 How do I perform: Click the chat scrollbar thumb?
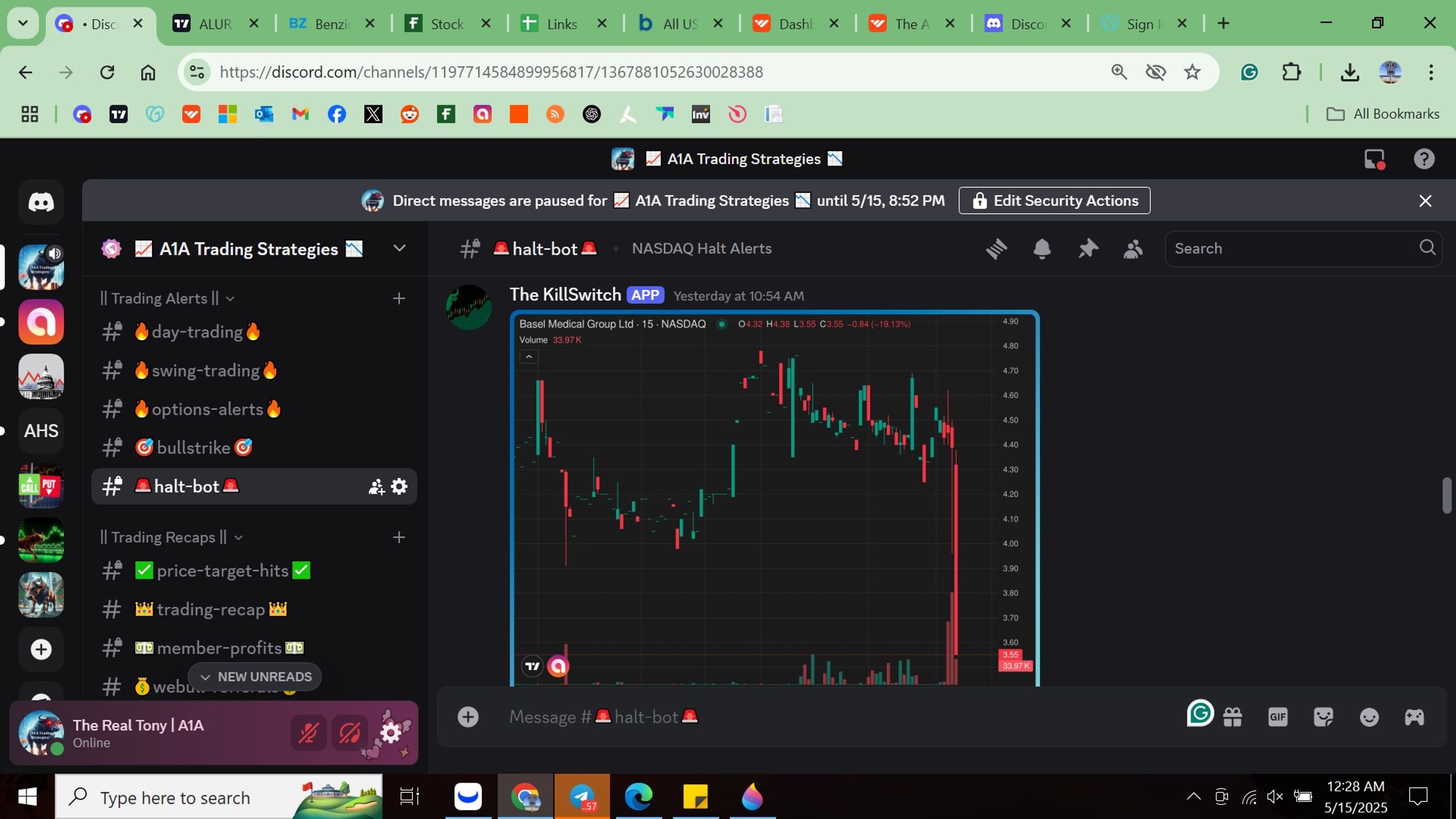coord(1447,496)
